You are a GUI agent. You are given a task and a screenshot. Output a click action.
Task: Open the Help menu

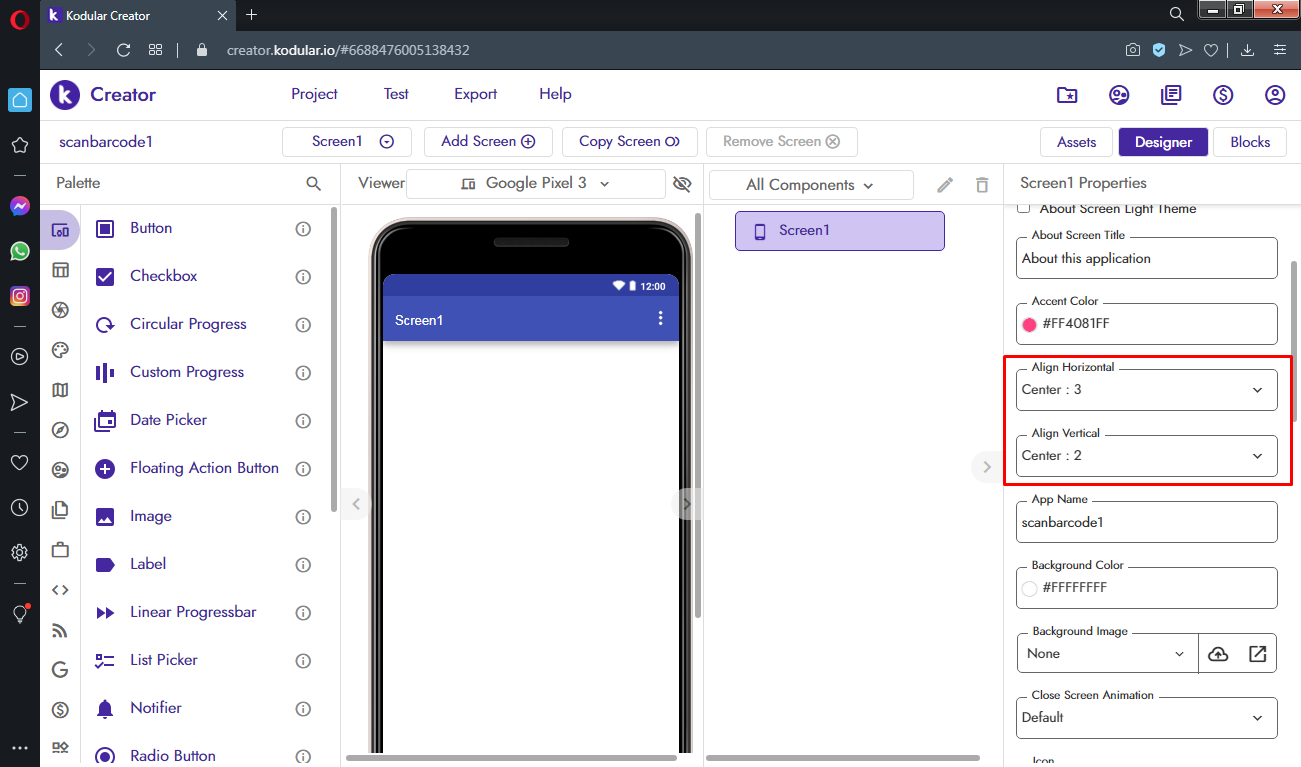coord(555,94)
